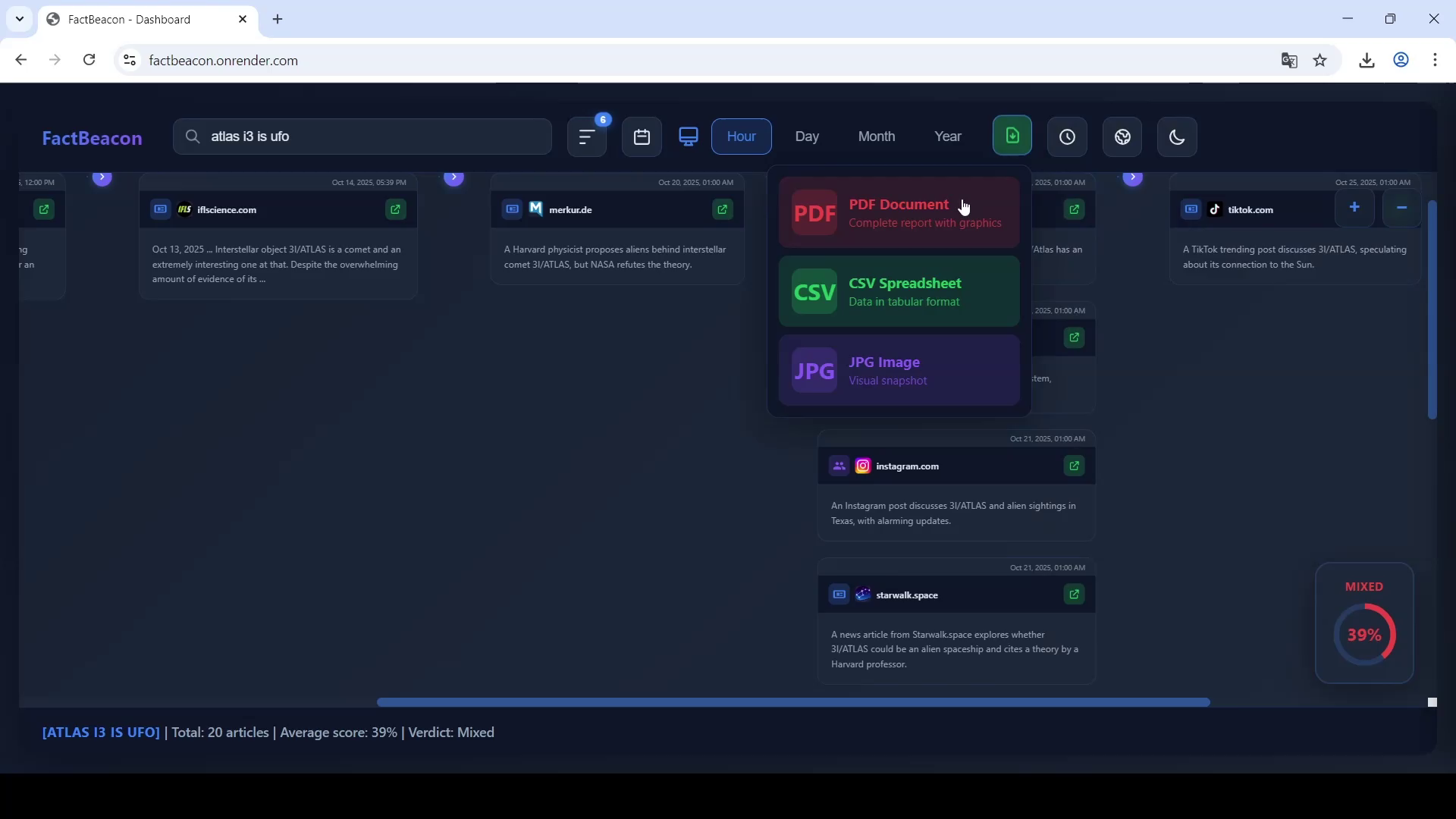Switch the timeline to Month view
Screen dimensions: 1456x819
pyautogui.click(x=876, y=136)
